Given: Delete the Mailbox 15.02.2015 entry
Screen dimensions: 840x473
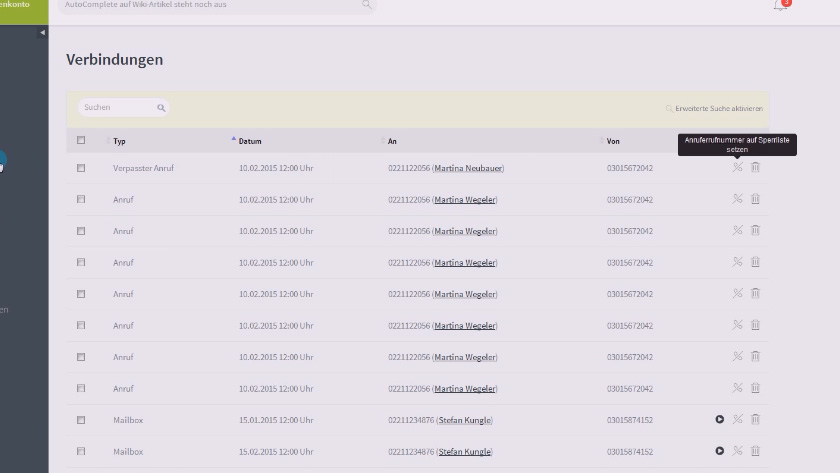Looking at the screenshot, I should pyautogui.click(x=755, y=451).
